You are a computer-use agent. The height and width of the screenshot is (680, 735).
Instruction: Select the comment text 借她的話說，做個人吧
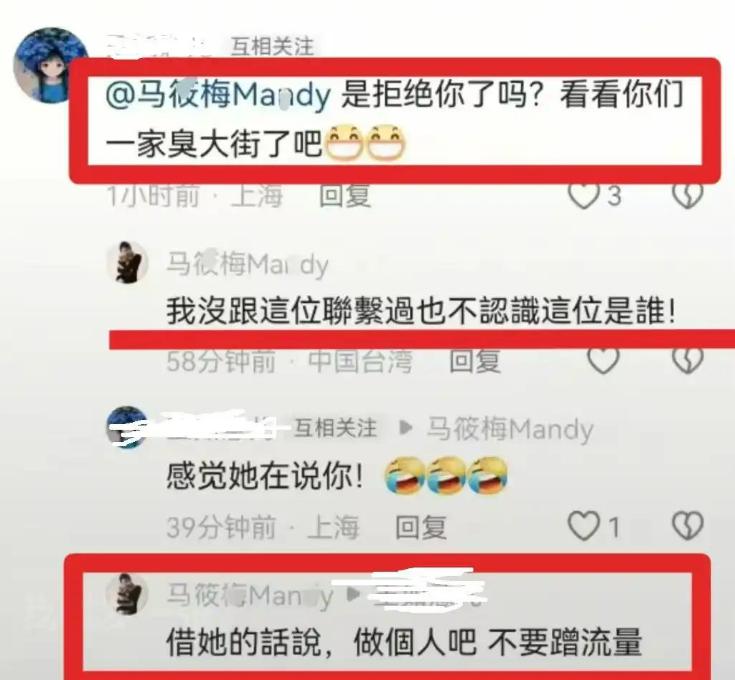pyautogui.click(x=322, y=643)
